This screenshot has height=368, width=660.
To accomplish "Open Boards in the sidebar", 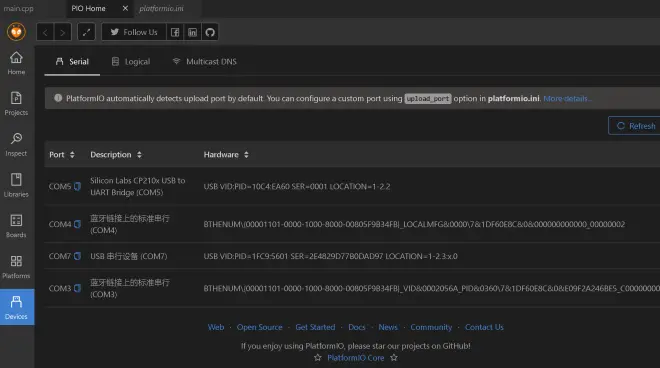I will pos(16,226).
